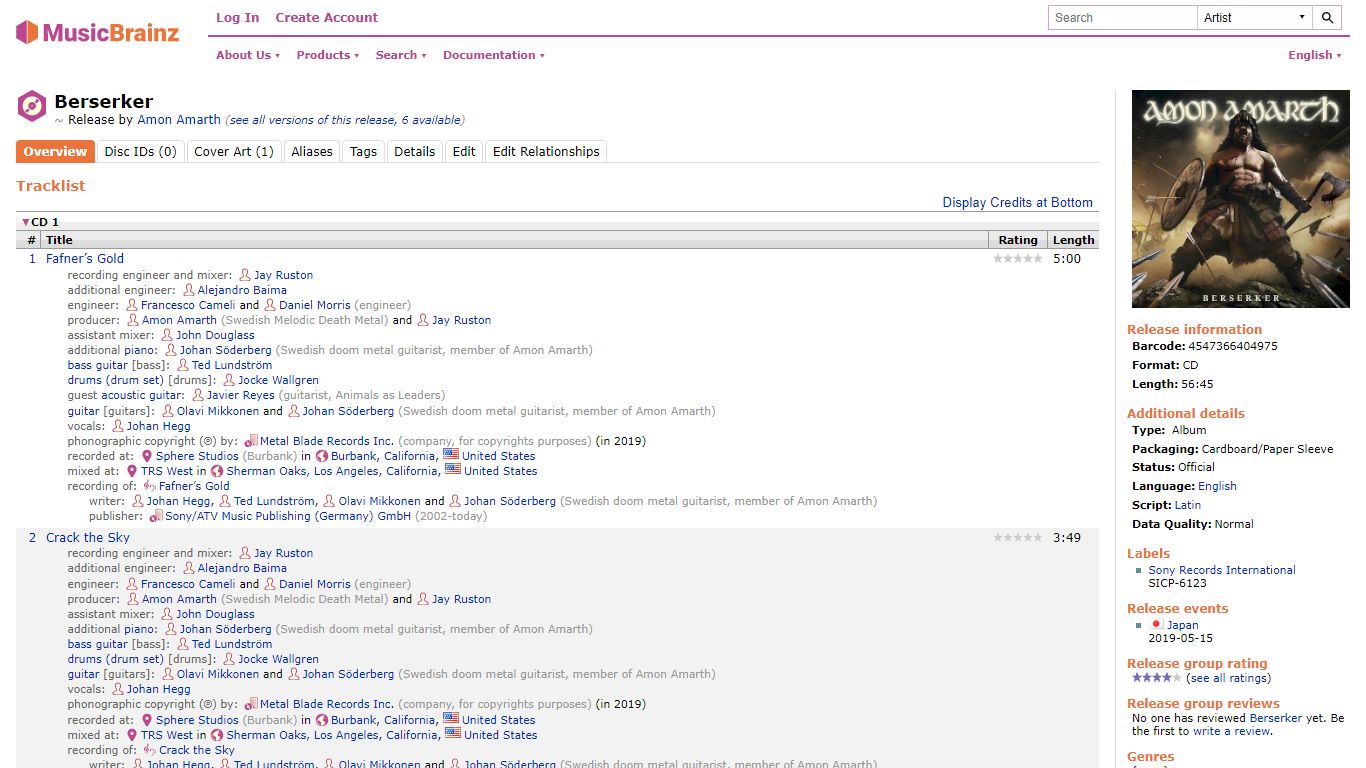1366x768 pixels.
Task: Click artist icon beside Daniel Morris in Fafner's Gold
Action: (x=270, y=305)
